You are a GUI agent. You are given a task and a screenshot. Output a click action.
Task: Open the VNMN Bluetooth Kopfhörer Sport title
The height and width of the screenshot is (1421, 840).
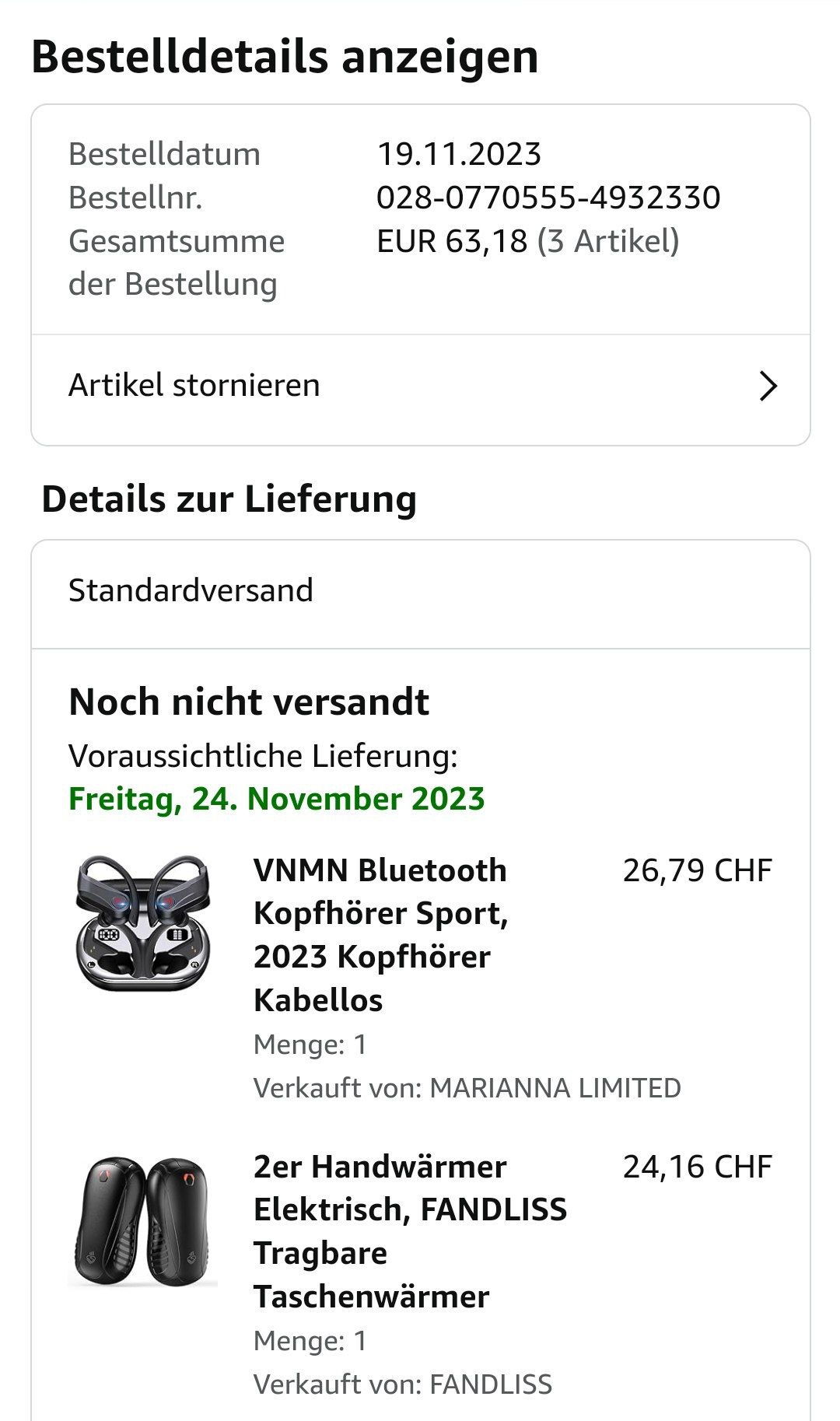pyautogui.click(x=380, y=934)
